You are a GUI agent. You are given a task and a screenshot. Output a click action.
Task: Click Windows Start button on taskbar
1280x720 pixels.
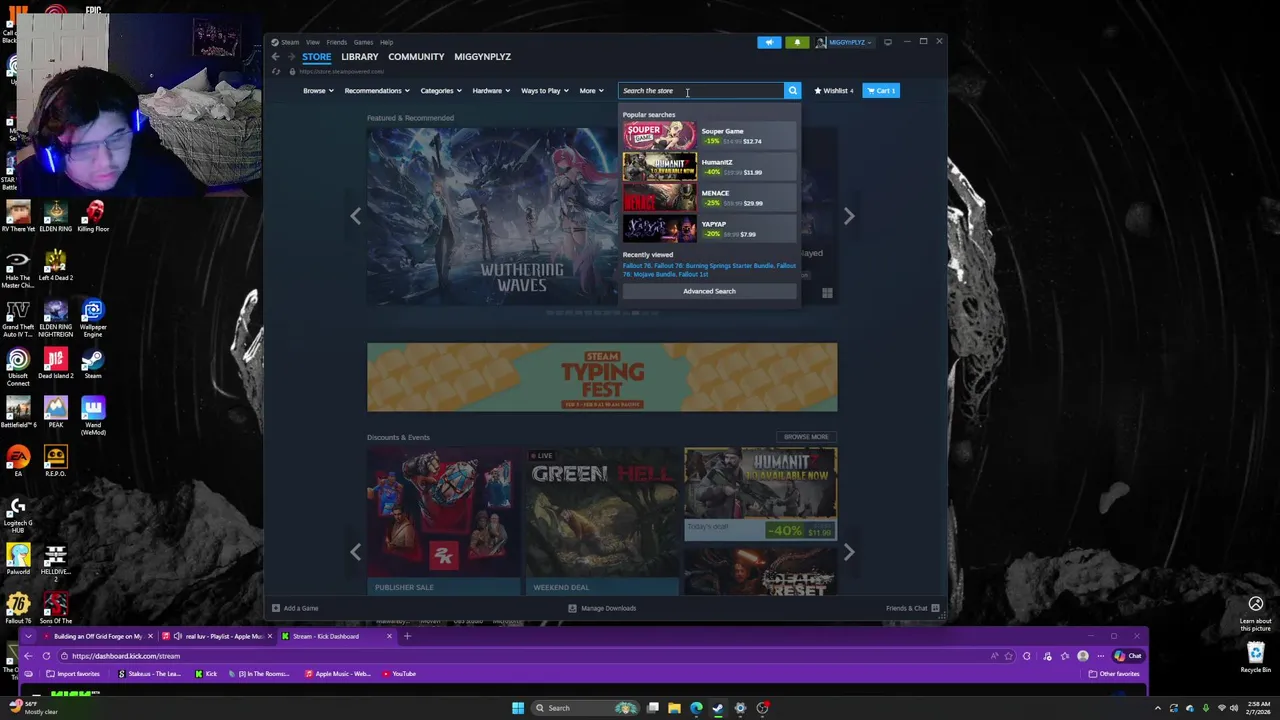coord(518,708)
